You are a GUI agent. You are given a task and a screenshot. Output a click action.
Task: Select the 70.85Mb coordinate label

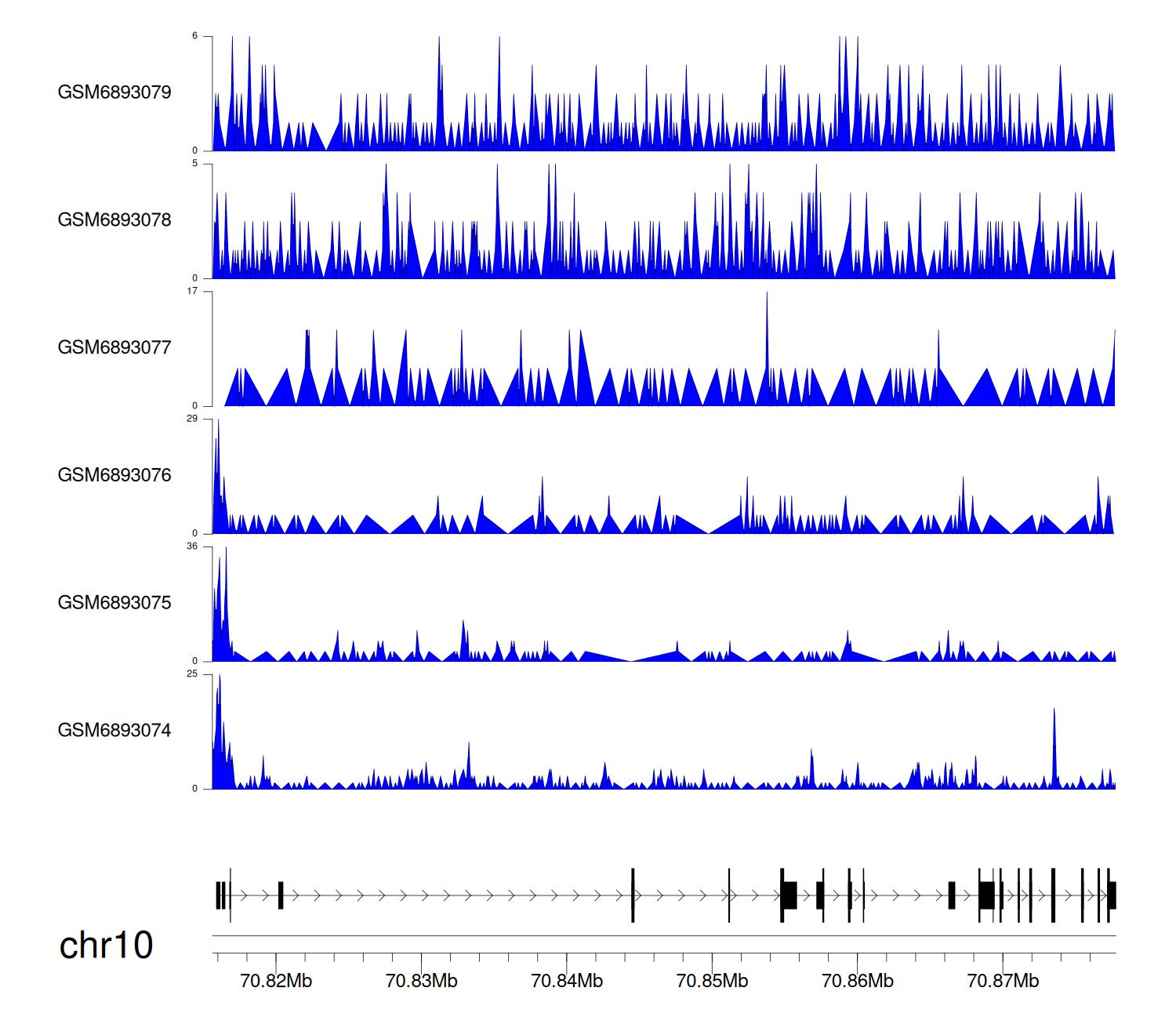(x=712, y=982)
